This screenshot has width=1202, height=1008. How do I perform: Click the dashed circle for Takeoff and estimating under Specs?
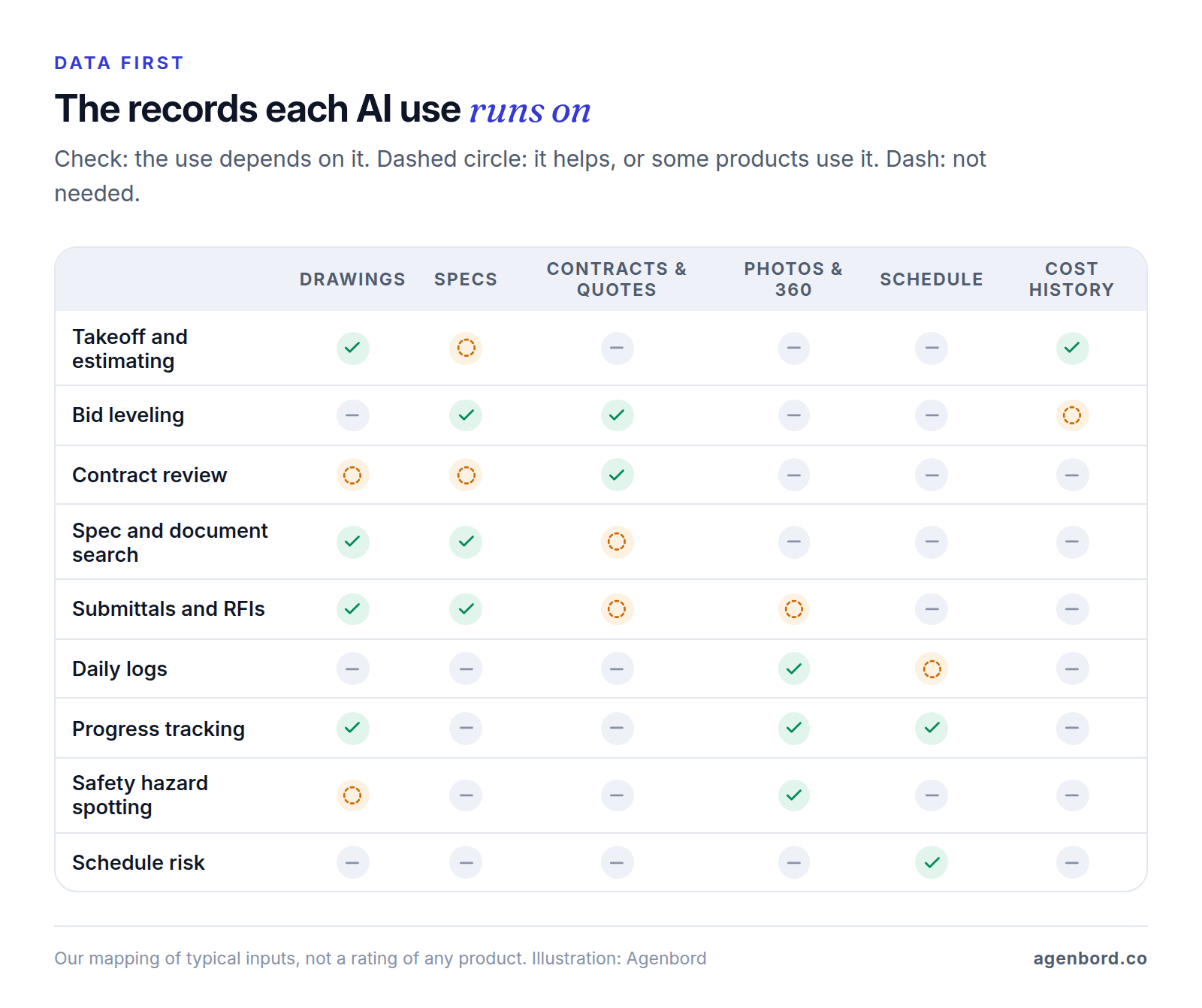(x=466, y=348)
